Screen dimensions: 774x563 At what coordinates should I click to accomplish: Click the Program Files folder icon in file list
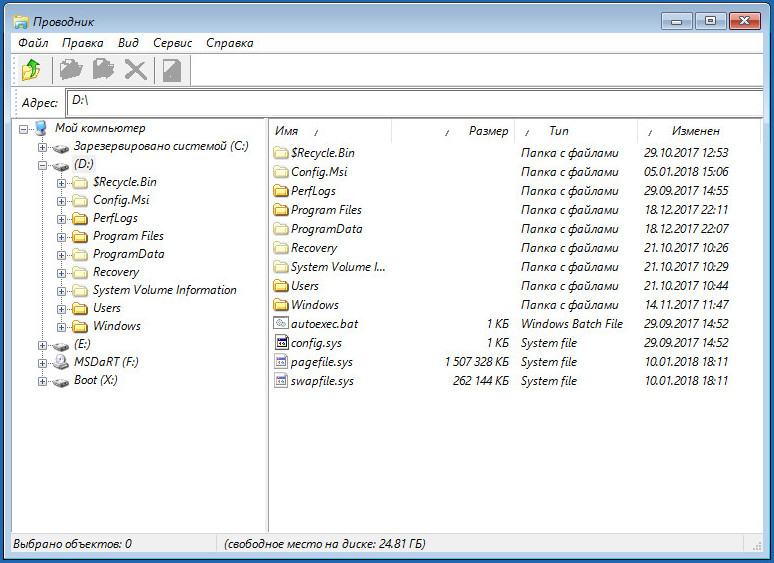(281, 210)
